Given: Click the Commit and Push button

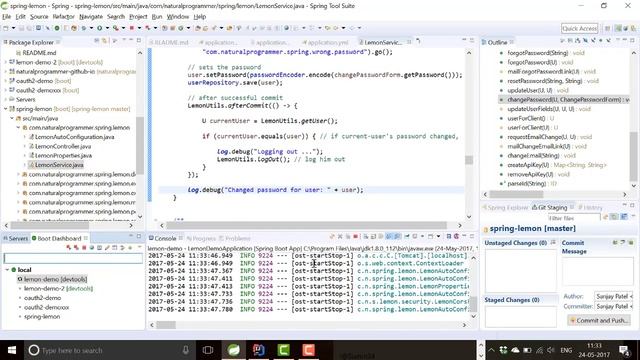Looking at the screenshot, I should coord(599,320).
